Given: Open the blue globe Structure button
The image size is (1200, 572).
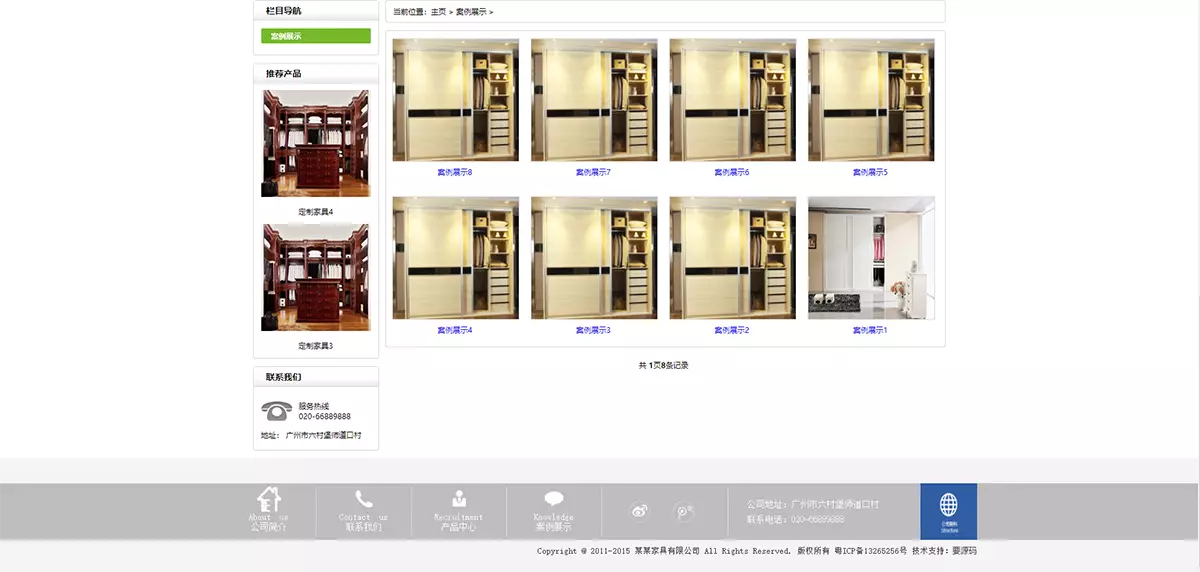Looking at the screenshot, I should click(x=948, y=511).
